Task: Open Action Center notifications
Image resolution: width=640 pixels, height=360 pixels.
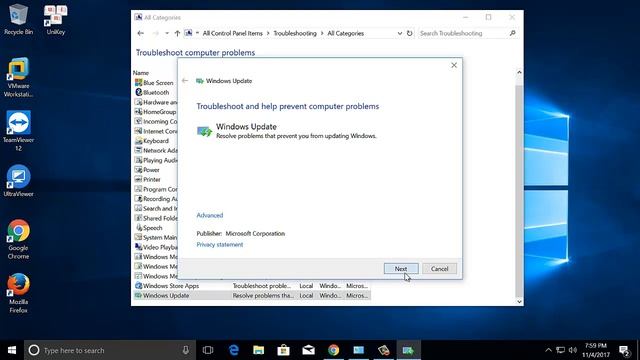Action: coord(624,350)
